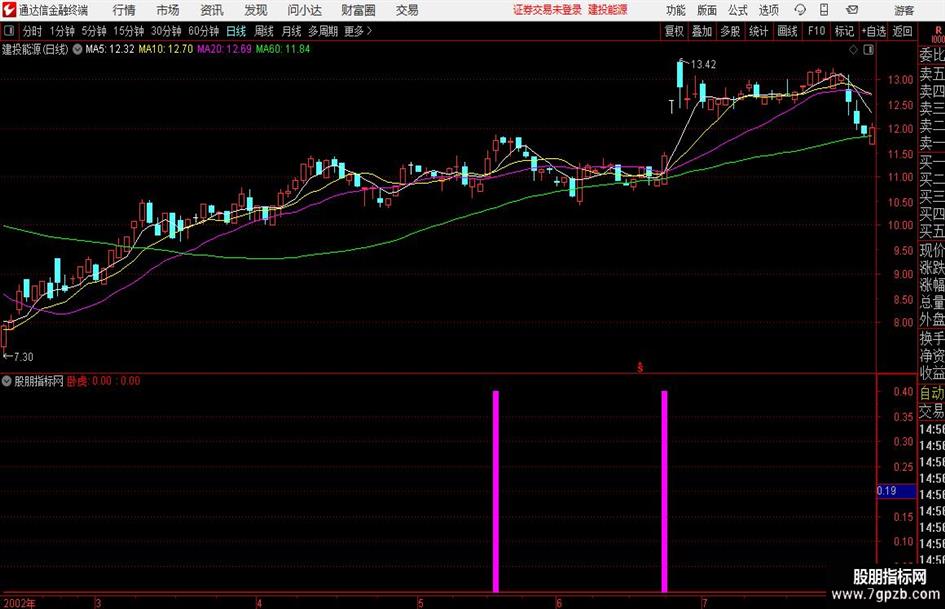945x609 pixels.
Task: Click the 画线 drawing tool button
Action: (x=787, y=31)
